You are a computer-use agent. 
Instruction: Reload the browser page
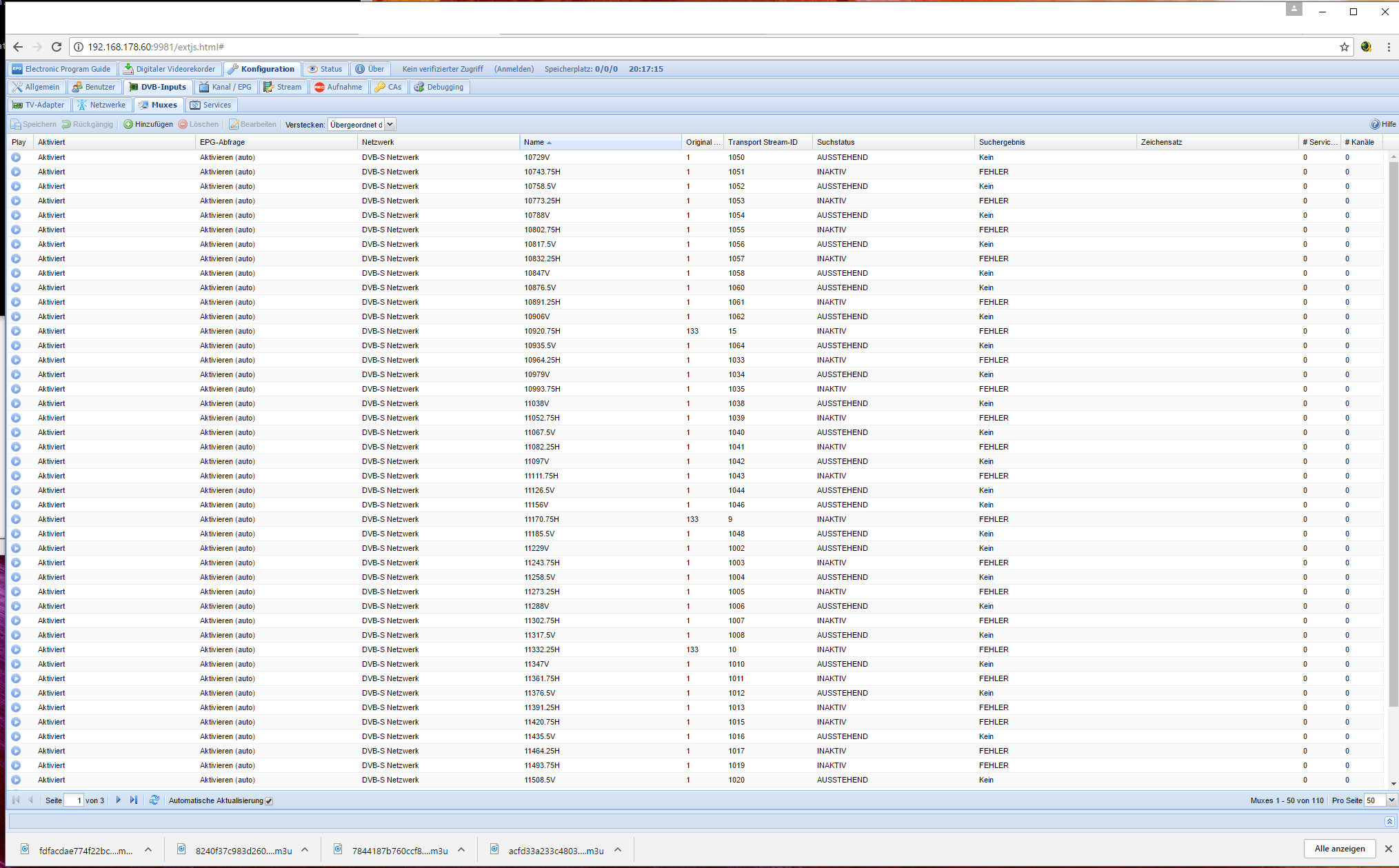[57, 47]
